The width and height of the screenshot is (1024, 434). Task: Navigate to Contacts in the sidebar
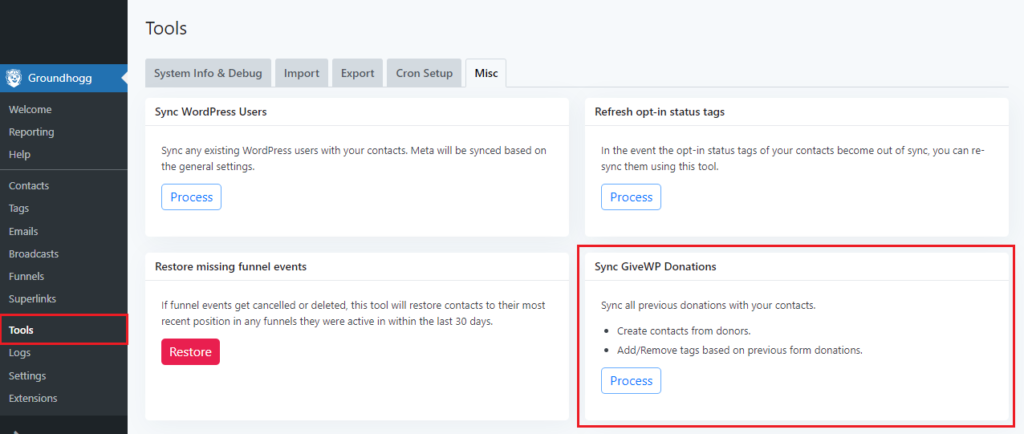coord(29,186)
